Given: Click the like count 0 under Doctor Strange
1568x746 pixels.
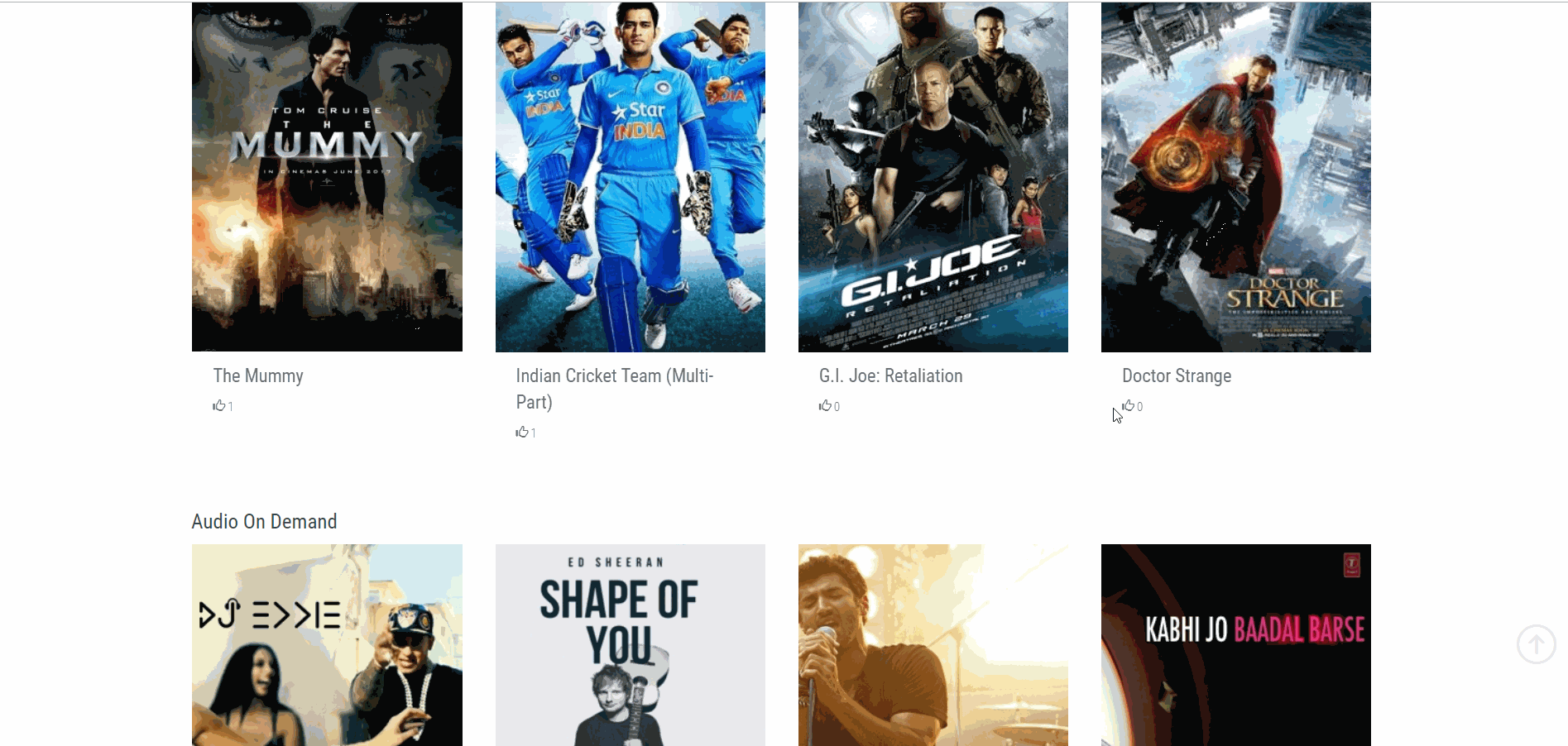Looking at the screenshot, I should pos(1139,406).
